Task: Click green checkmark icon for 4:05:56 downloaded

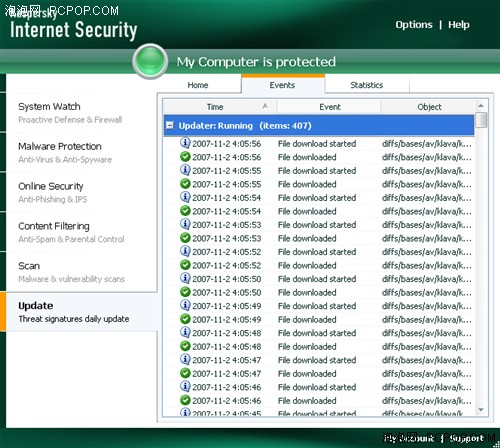Action: coord(185,157)
